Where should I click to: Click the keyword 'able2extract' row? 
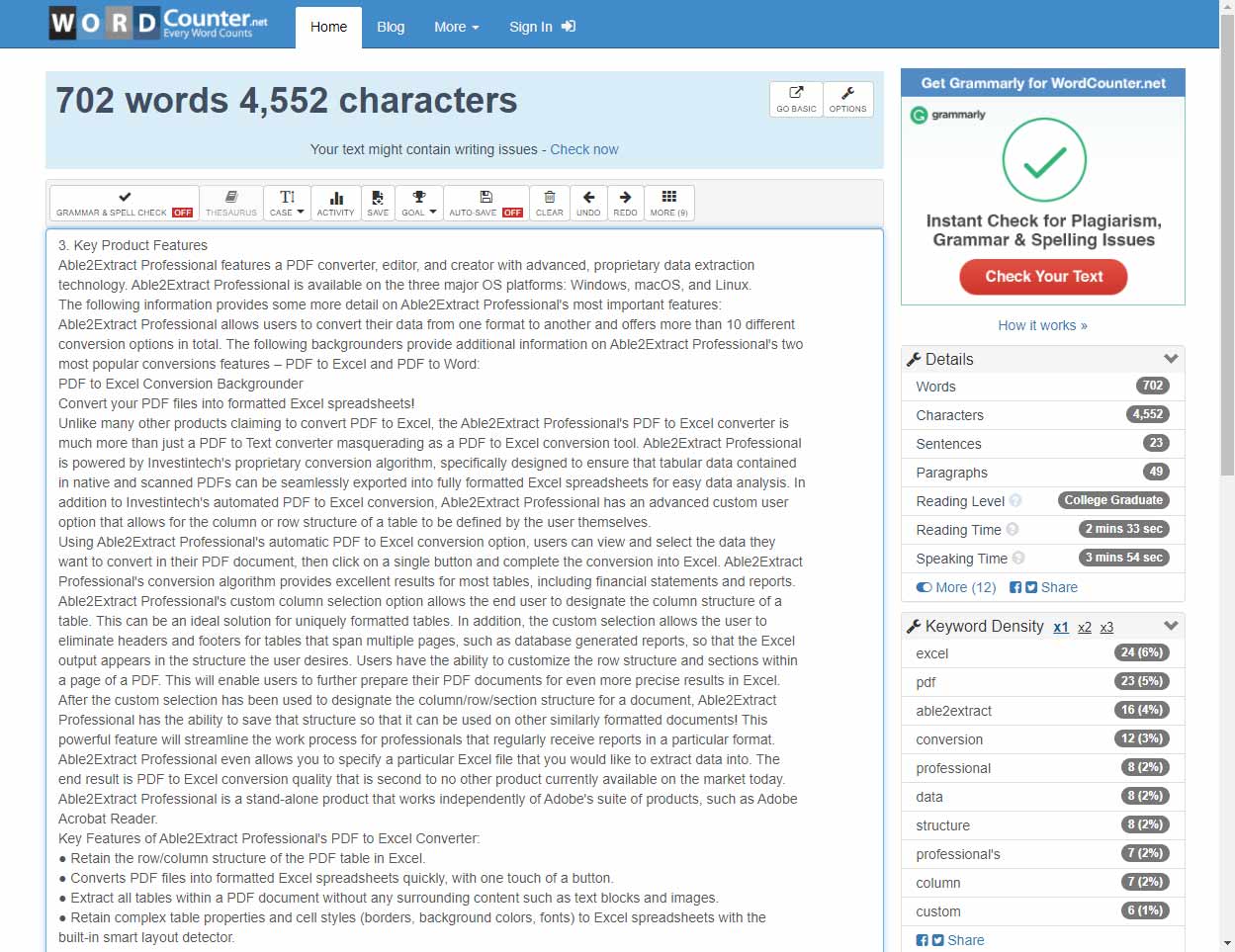tap(1043, 711)
